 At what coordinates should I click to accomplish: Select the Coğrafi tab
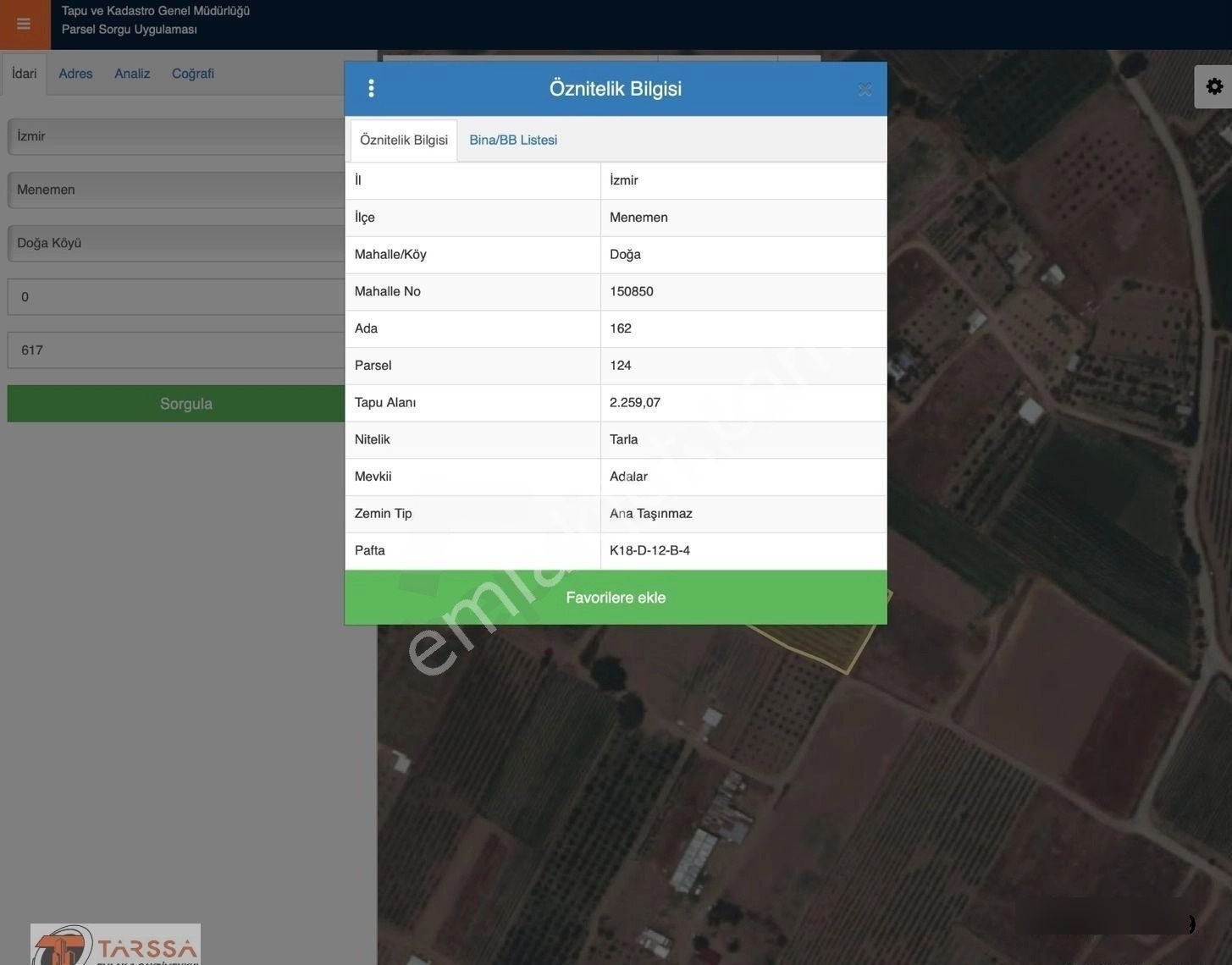(x=192, y=74)
